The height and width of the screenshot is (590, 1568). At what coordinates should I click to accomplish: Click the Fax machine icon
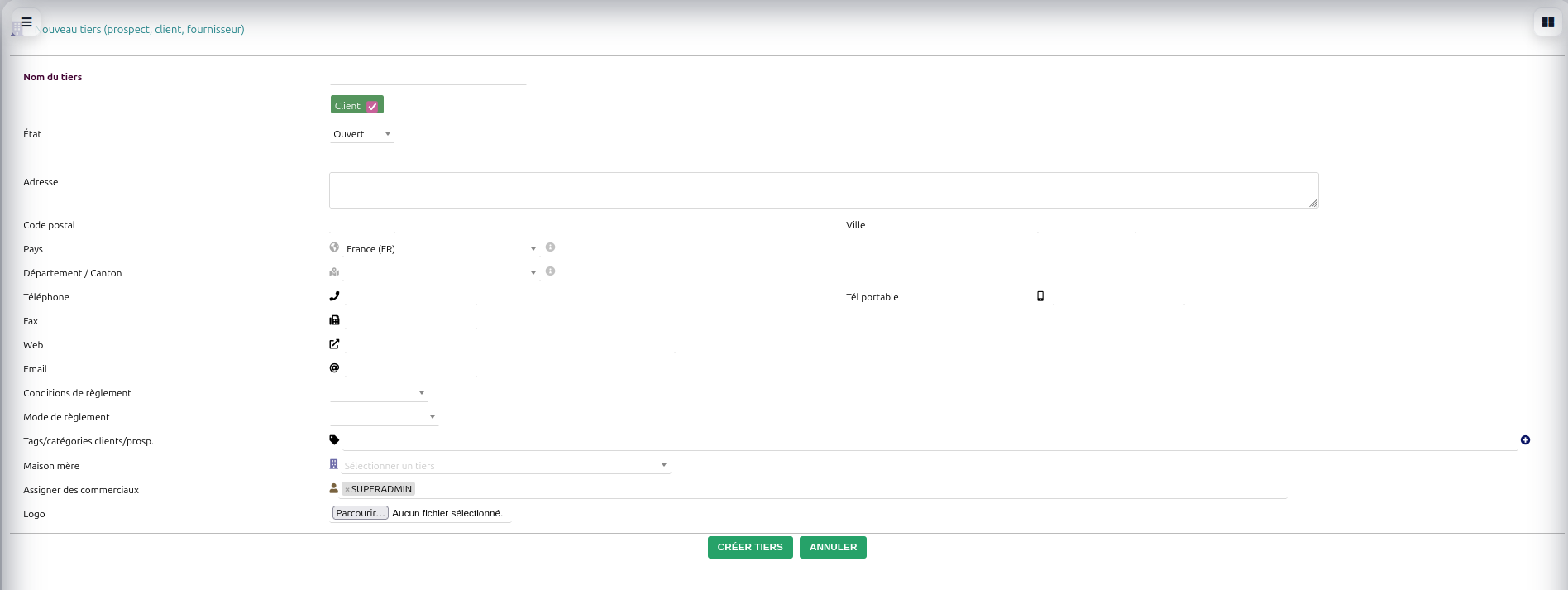pyautogui.click(x=334, y=319)
